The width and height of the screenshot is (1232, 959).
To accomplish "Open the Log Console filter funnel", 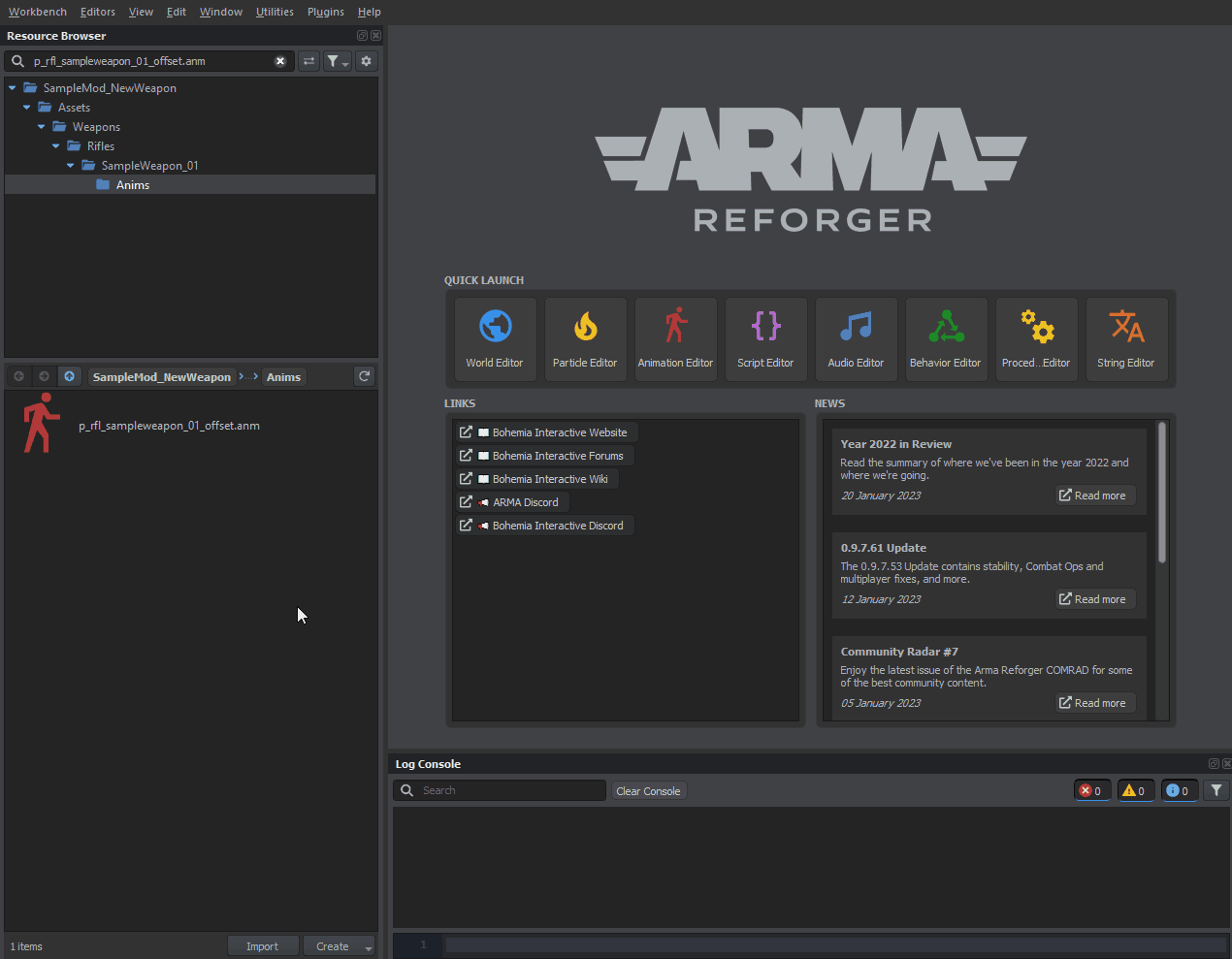I will click(x=1216, y=790).
